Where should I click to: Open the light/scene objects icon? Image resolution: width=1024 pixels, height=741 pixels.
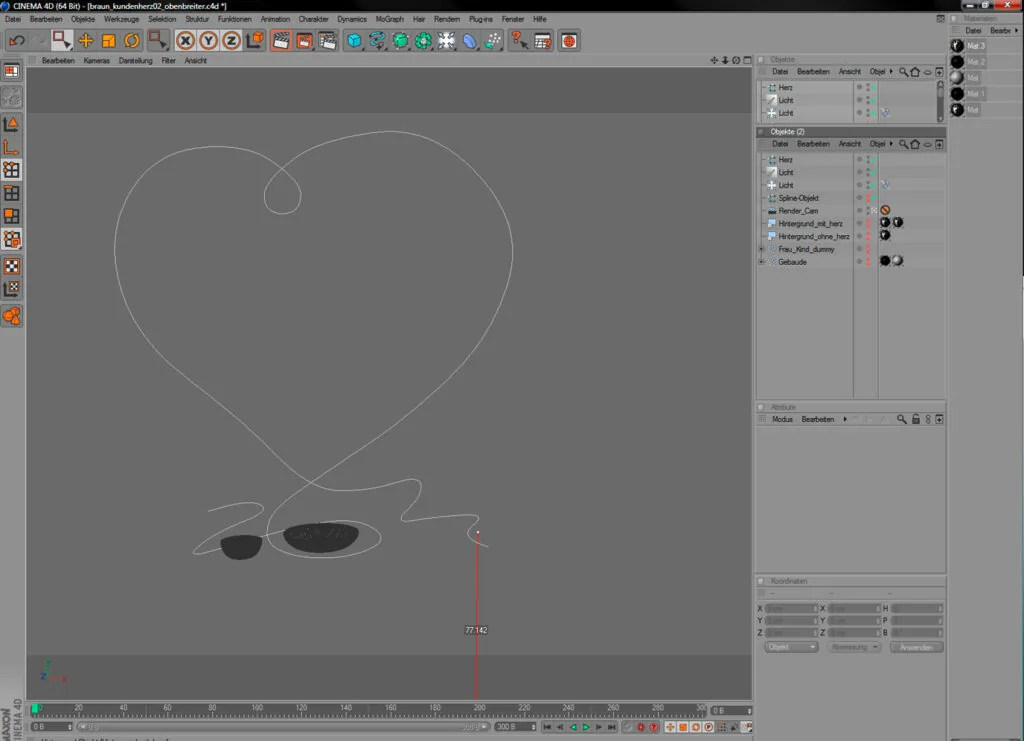(447, 41)
